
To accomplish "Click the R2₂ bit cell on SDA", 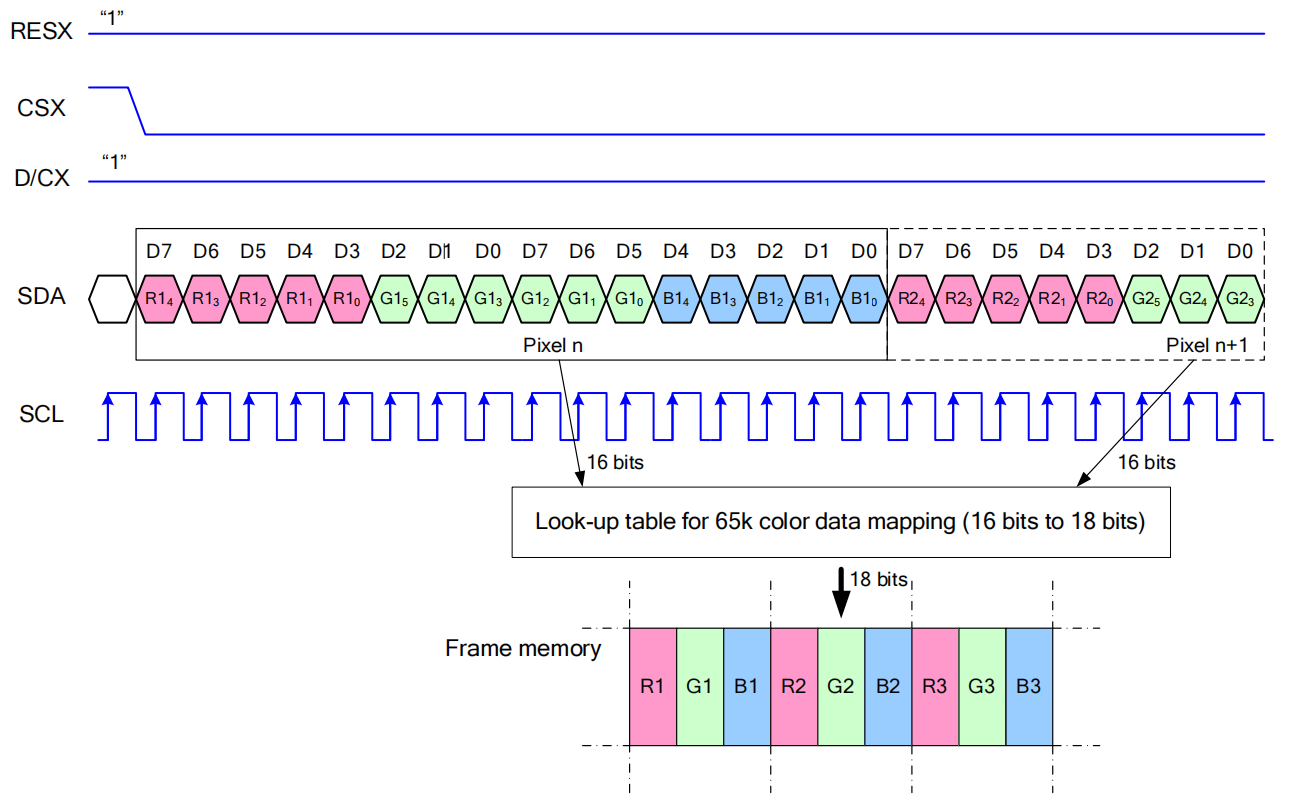I will pyautogui.click(x=1005, y=298).
